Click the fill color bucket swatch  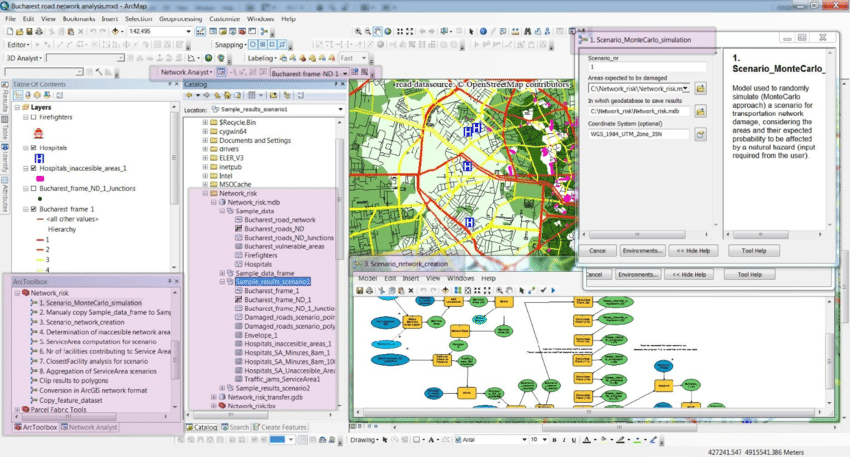[604, 440]
